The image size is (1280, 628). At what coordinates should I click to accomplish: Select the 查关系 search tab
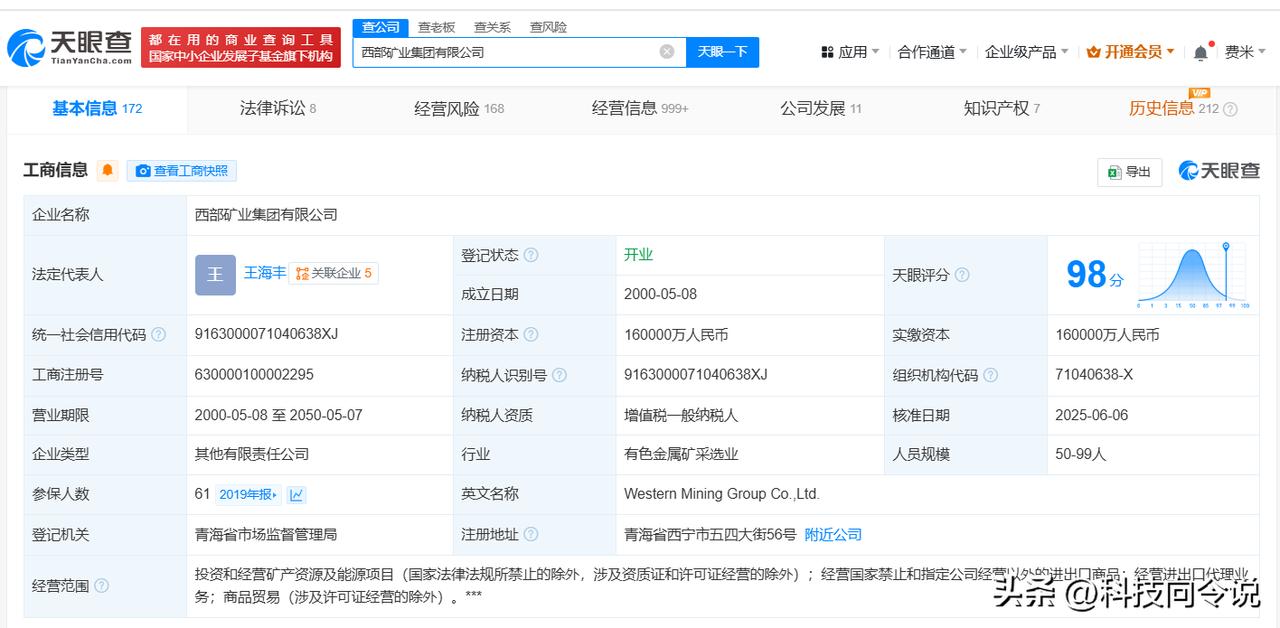pyautogui.click(x=493, y=27)
